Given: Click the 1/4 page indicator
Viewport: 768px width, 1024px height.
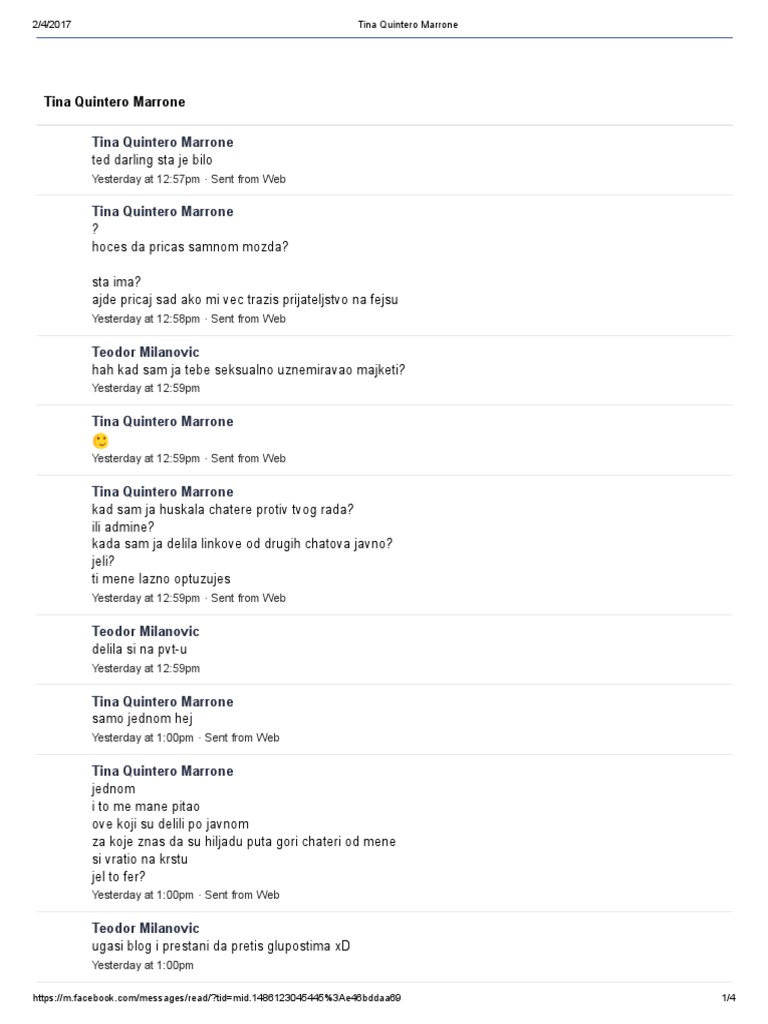Looking at the screenshot, I should [x=727, y=998].
